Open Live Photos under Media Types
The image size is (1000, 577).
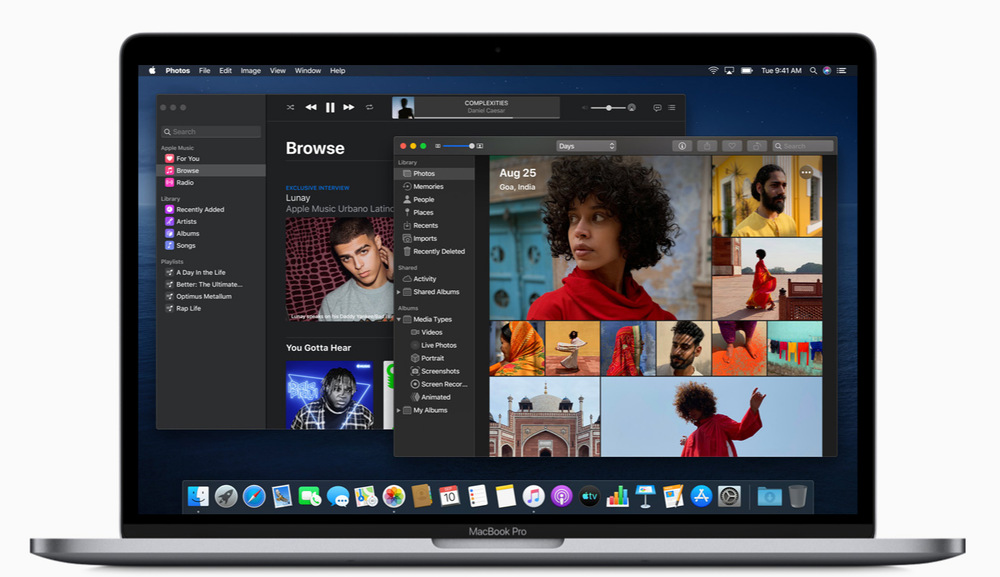point(435,345)
